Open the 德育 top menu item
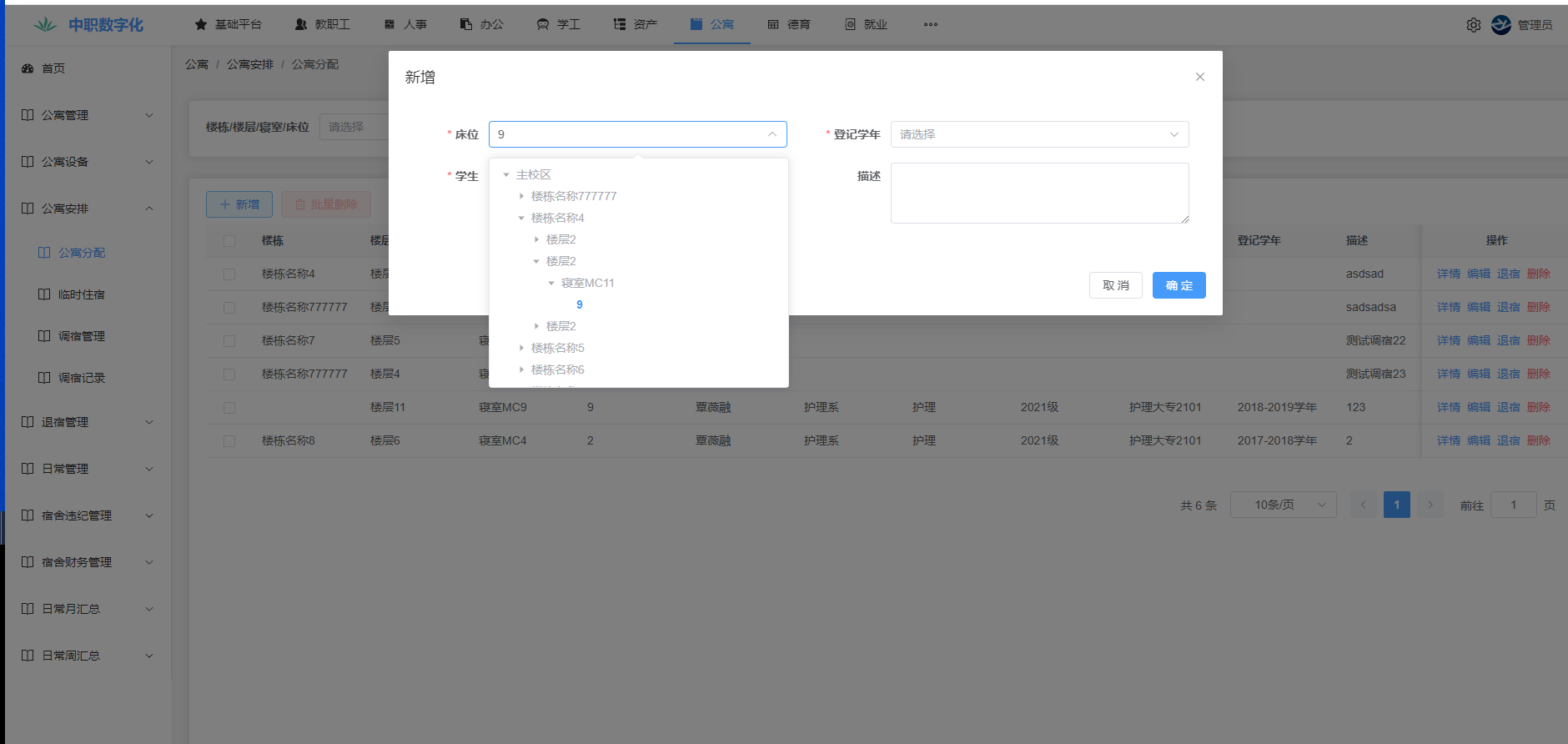 click(789, 24)
